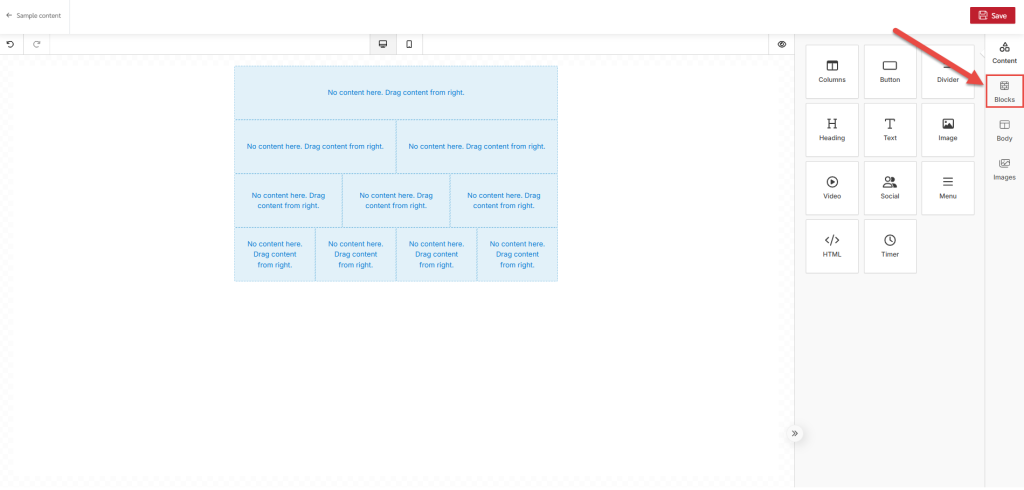Switch to mobile view
Image resolution: width=1024 pixels, height=490 pixels.
click(x=409, y=44)
